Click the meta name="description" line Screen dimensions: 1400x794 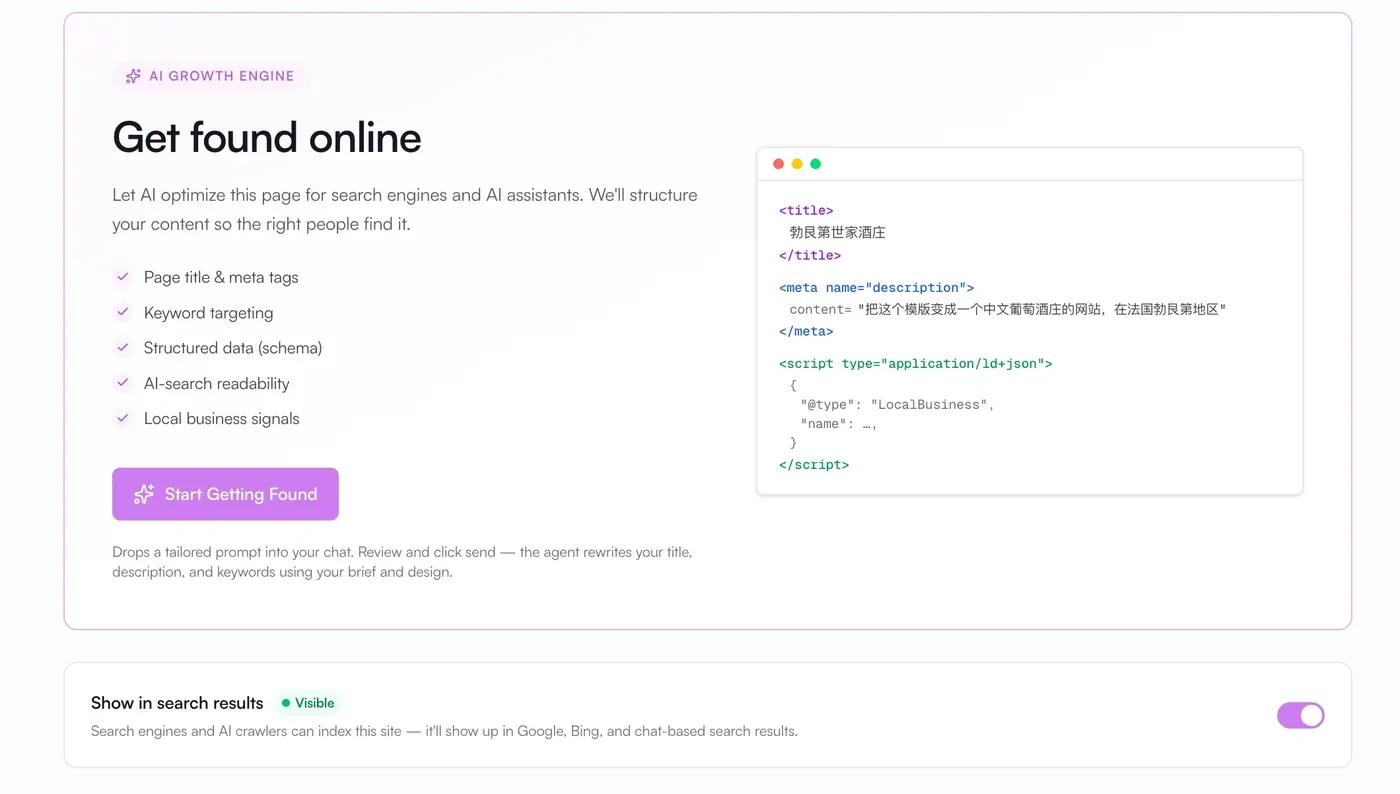(876, 288)
